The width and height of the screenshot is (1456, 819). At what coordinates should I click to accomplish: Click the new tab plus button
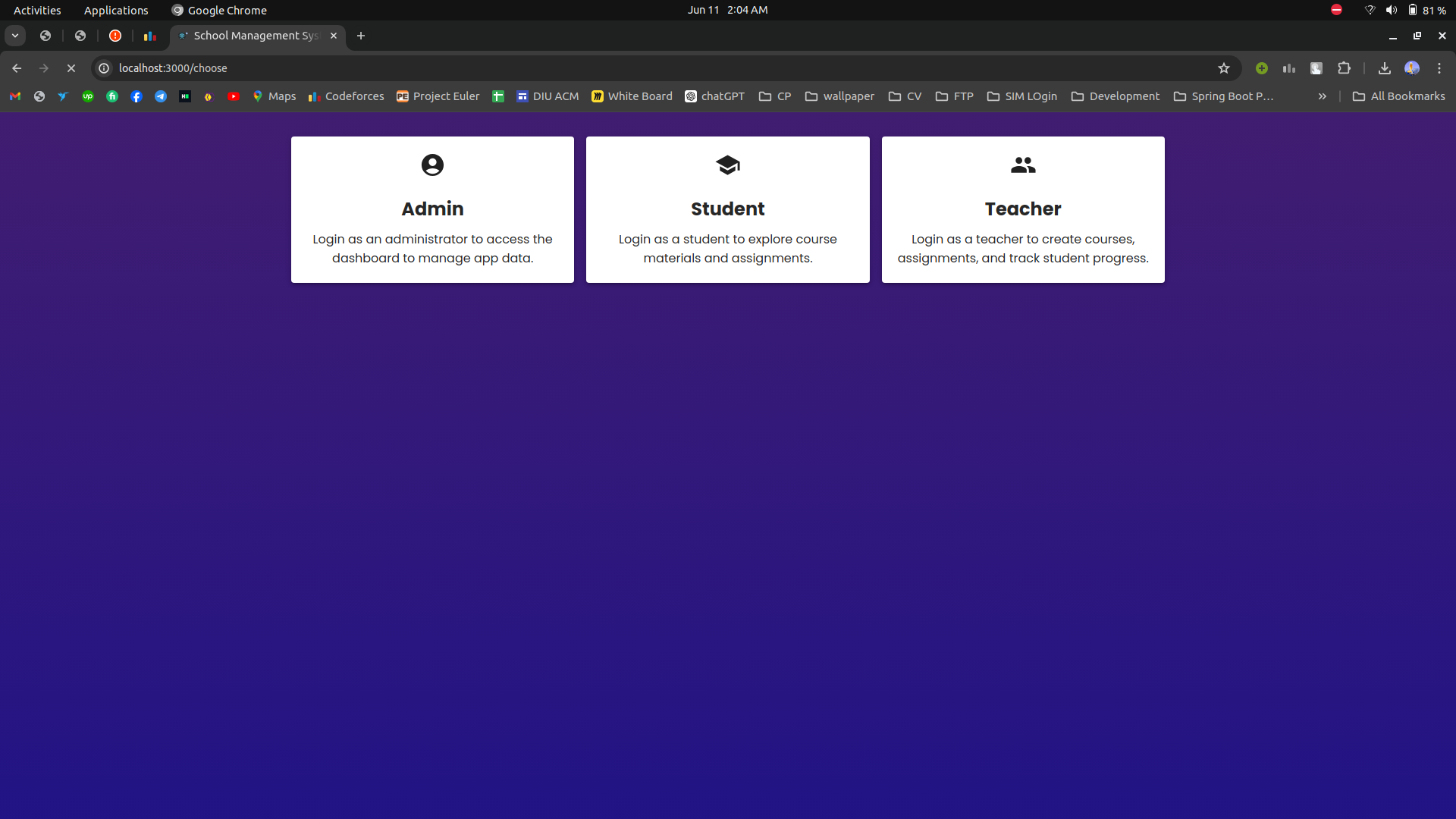click(x=361, y=35)
